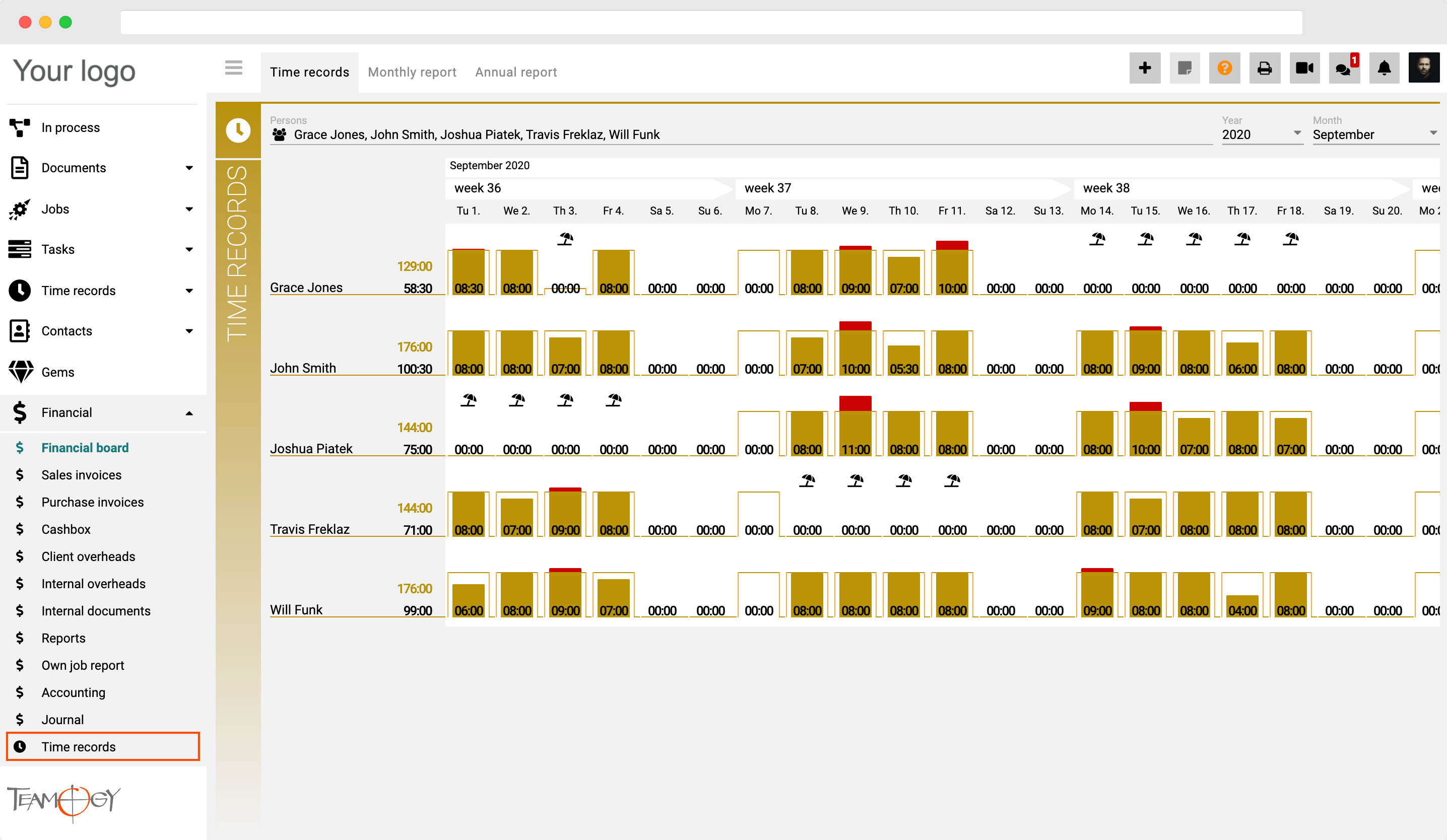Toggle the hamburger menu icon
1447x840 pixels.
(234, 67)
